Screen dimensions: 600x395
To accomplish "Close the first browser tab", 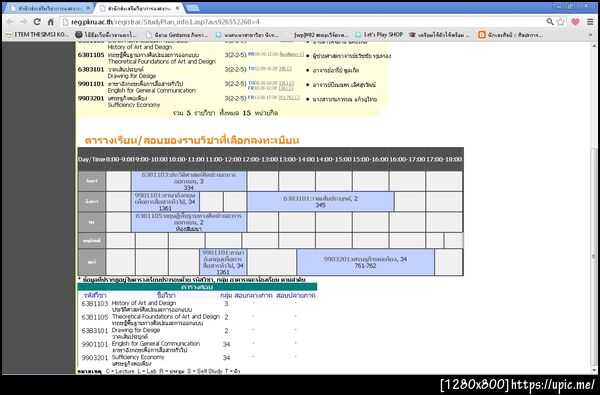I will [88, 8].
